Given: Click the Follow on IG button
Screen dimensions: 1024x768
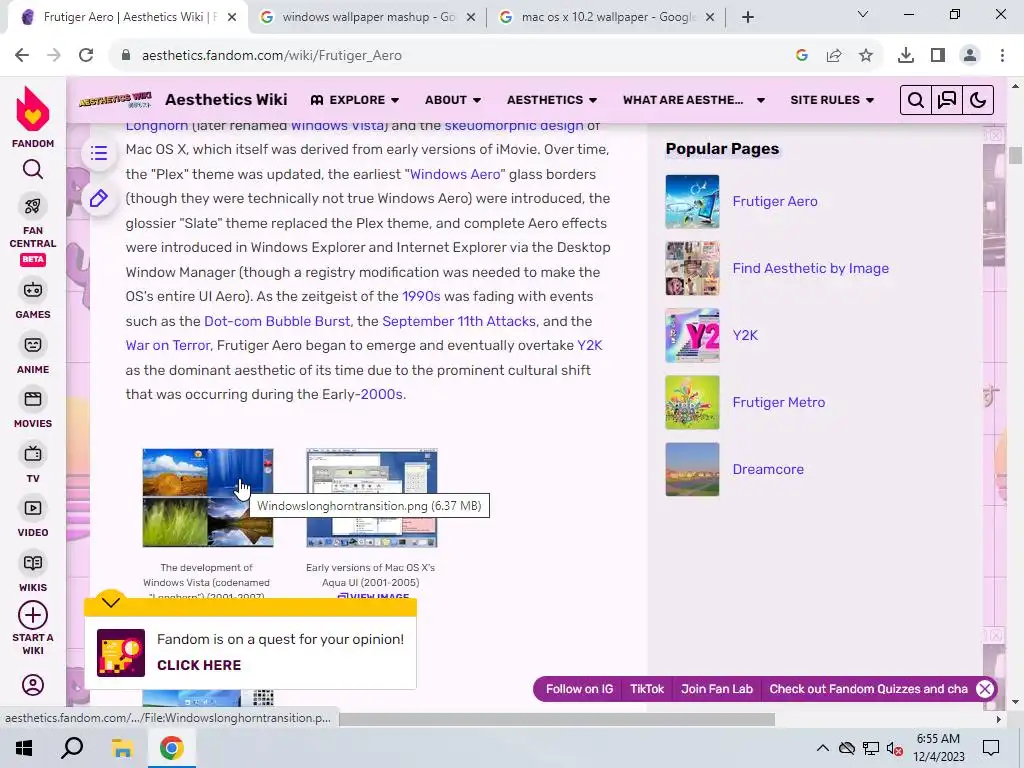Looking at the screenshot, I should (x=579, y=689).
